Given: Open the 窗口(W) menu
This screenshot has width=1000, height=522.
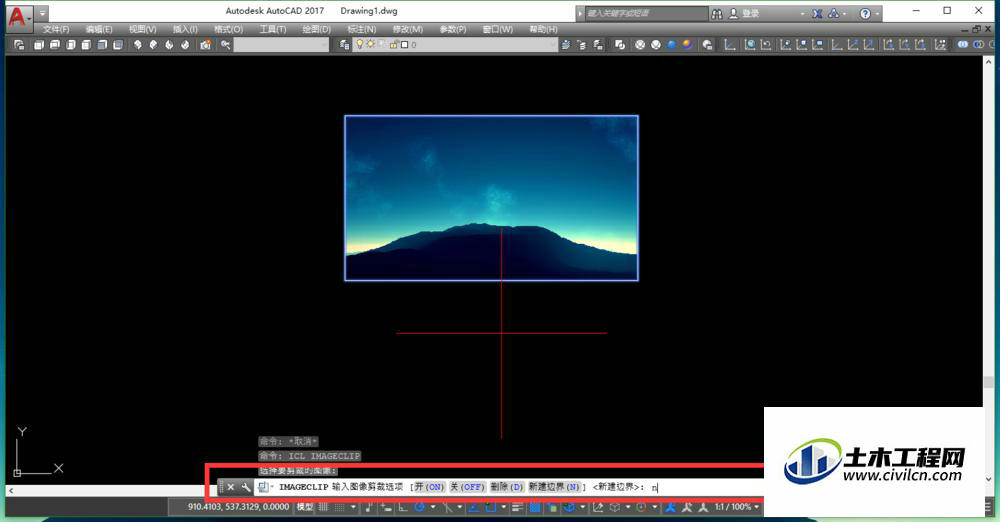Looking at the screenshot, I should [x=497, y=29].
